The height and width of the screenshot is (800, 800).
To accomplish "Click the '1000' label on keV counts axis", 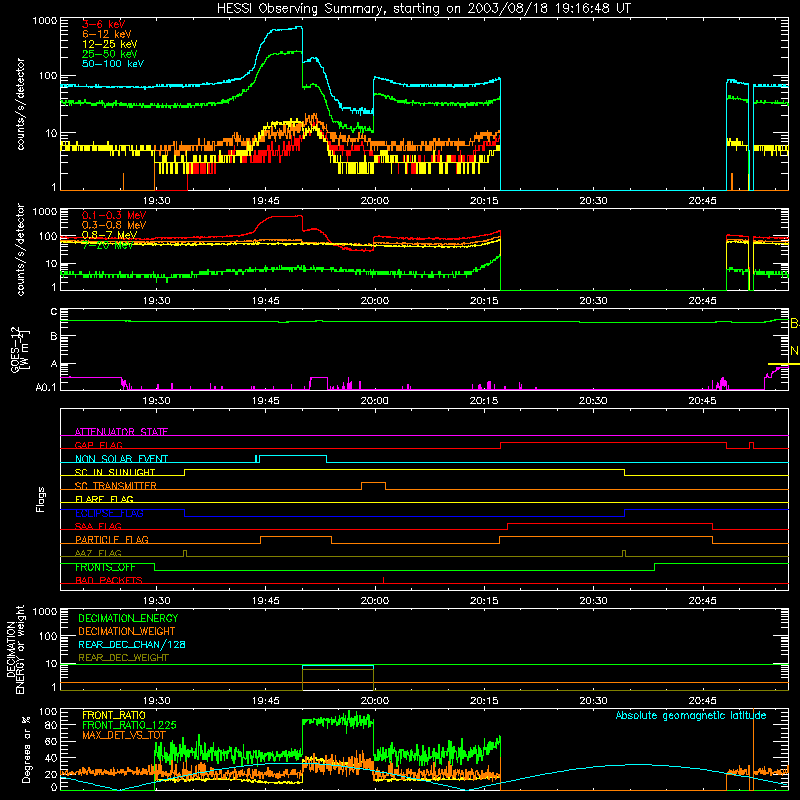I will [44, 21].
